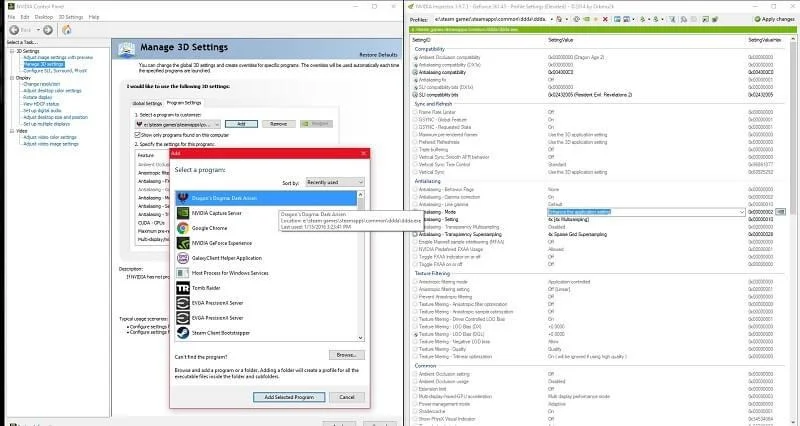This screenshot has height=426, width=800.
Task: Click the filter customized settings icon
Action: coord(672,19)
